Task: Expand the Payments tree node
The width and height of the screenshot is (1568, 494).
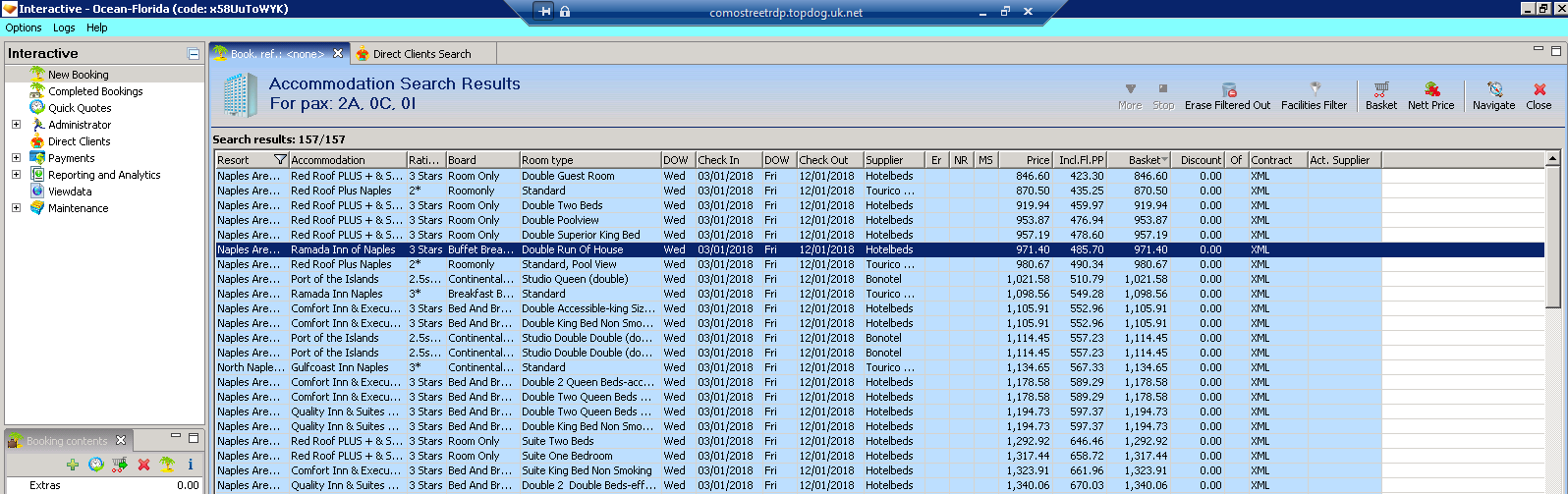Action: click(x=16, y=158)
